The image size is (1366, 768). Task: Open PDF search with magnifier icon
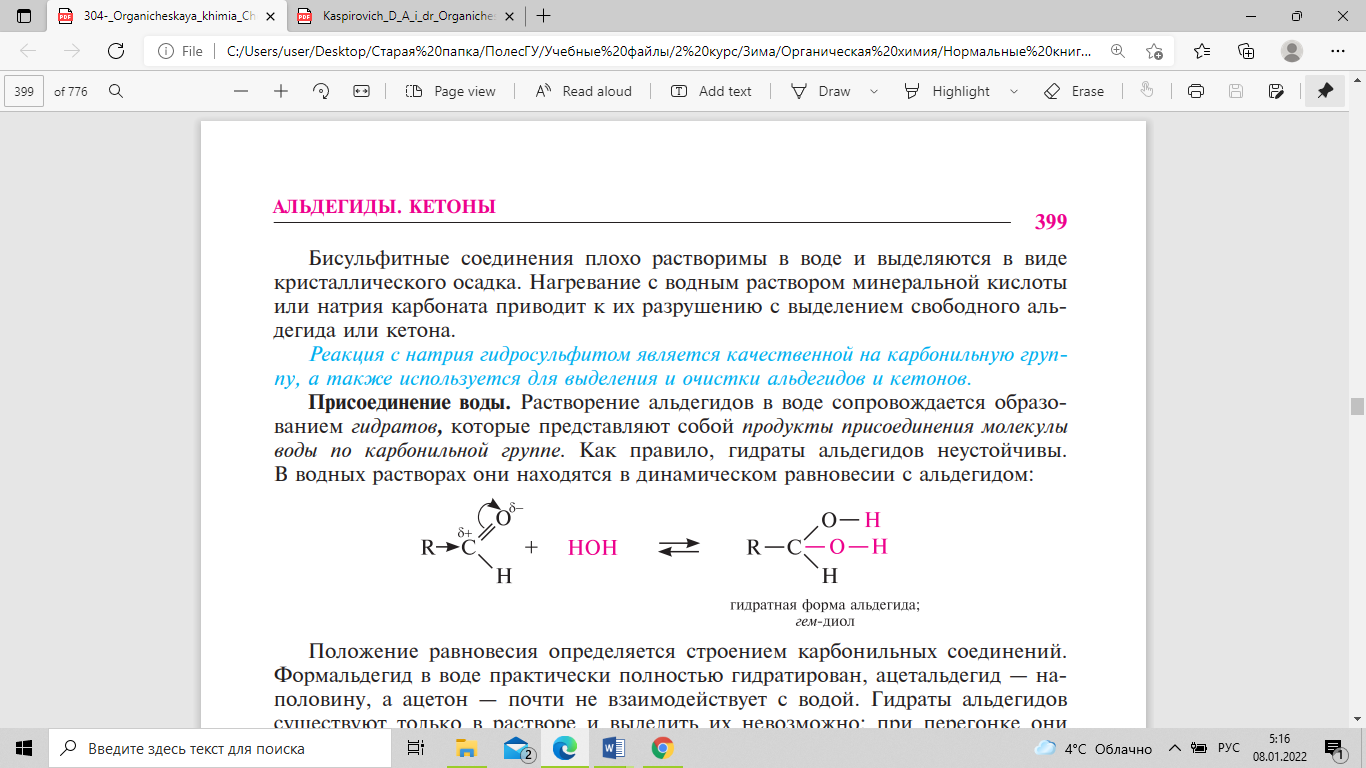(116, 91)
